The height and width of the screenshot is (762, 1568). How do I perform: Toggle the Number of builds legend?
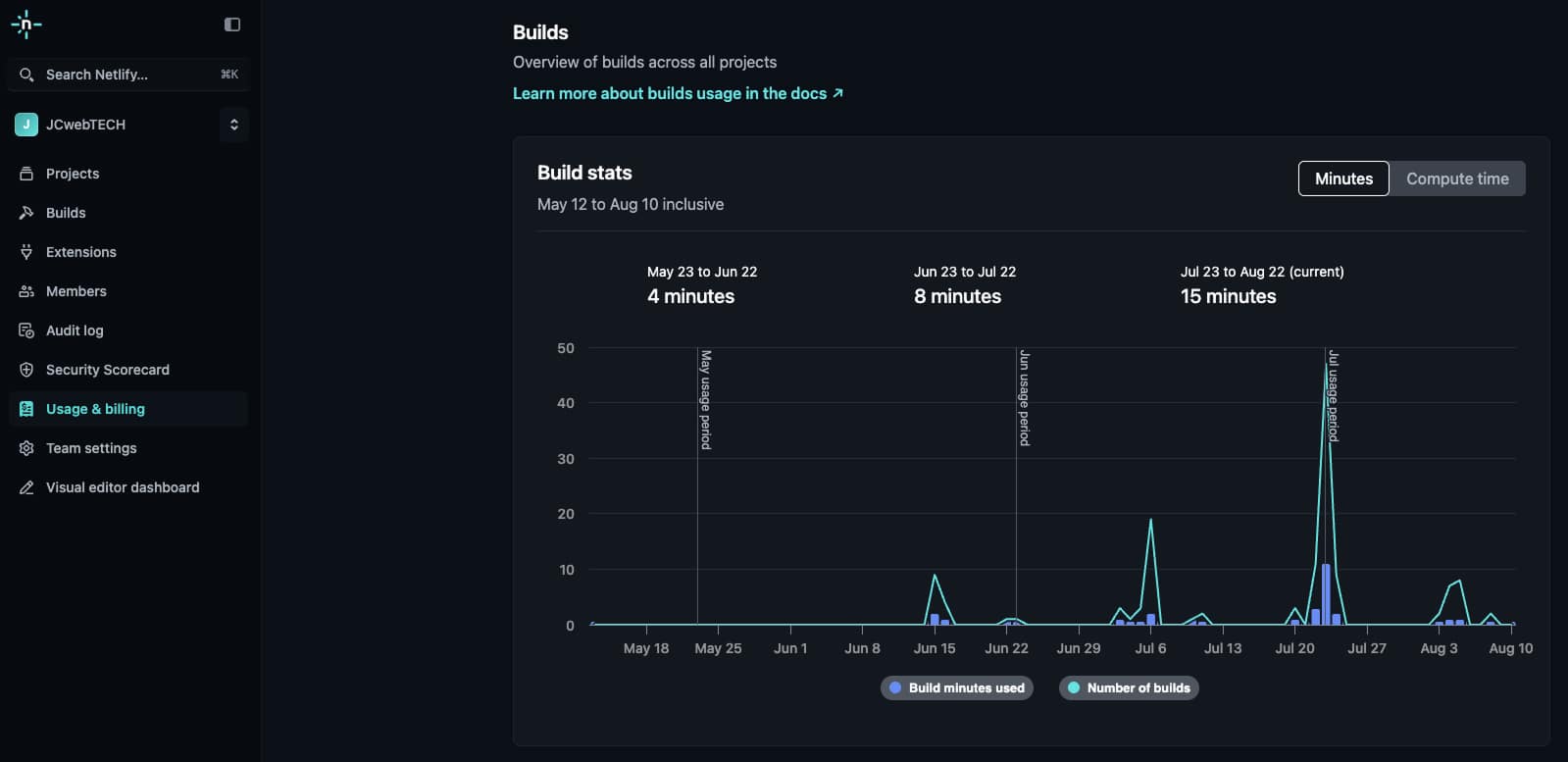pyautogui.click(x=1129, y=687)
